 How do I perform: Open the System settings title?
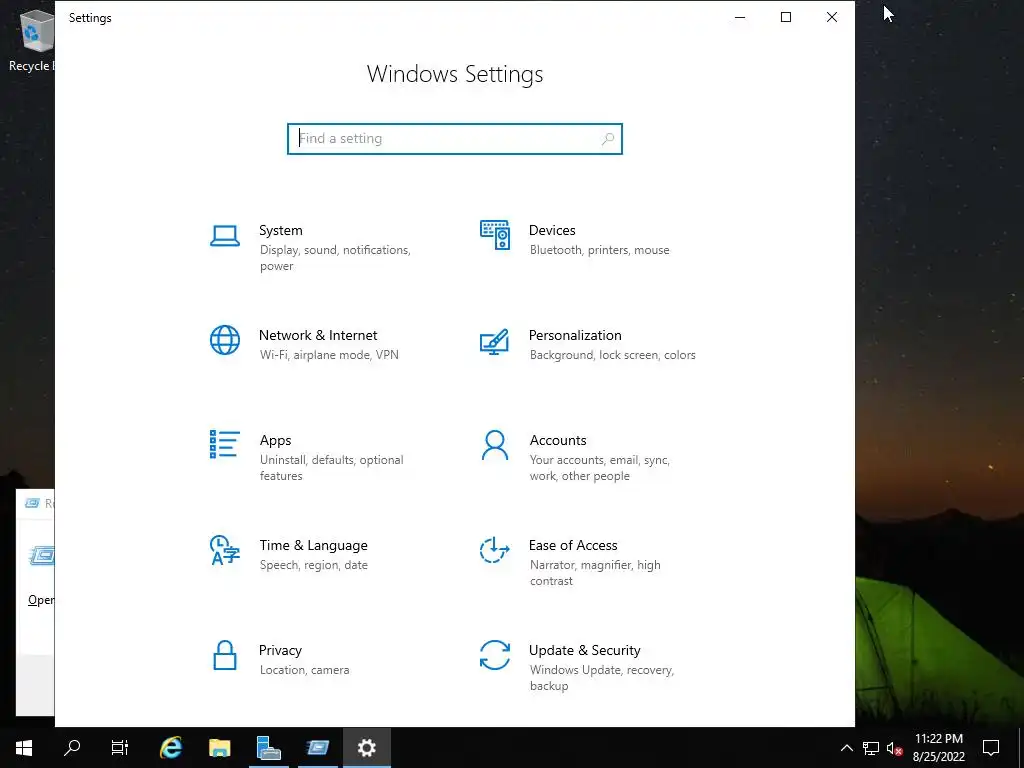[x=281, y=230]
